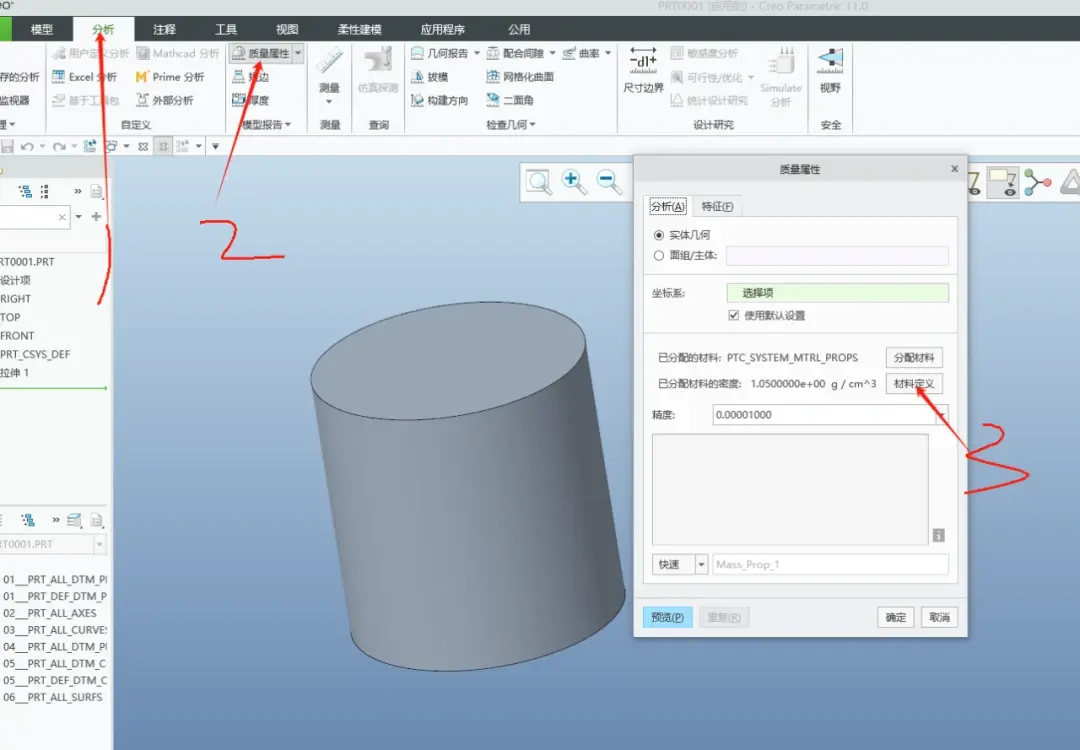Click the 分配材料 button

(914, 357)
